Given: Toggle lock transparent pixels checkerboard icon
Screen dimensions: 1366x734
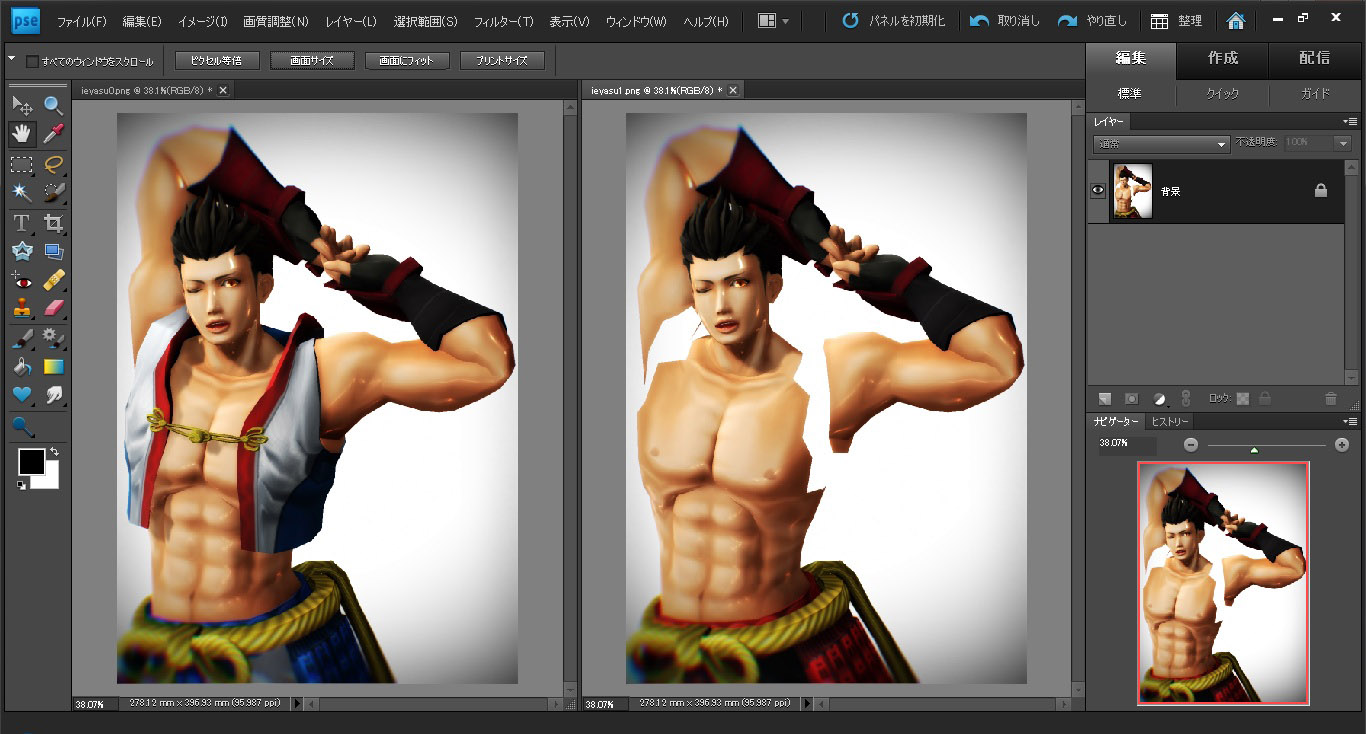Looking at the screenshot, I should [x=1243, y=398].
